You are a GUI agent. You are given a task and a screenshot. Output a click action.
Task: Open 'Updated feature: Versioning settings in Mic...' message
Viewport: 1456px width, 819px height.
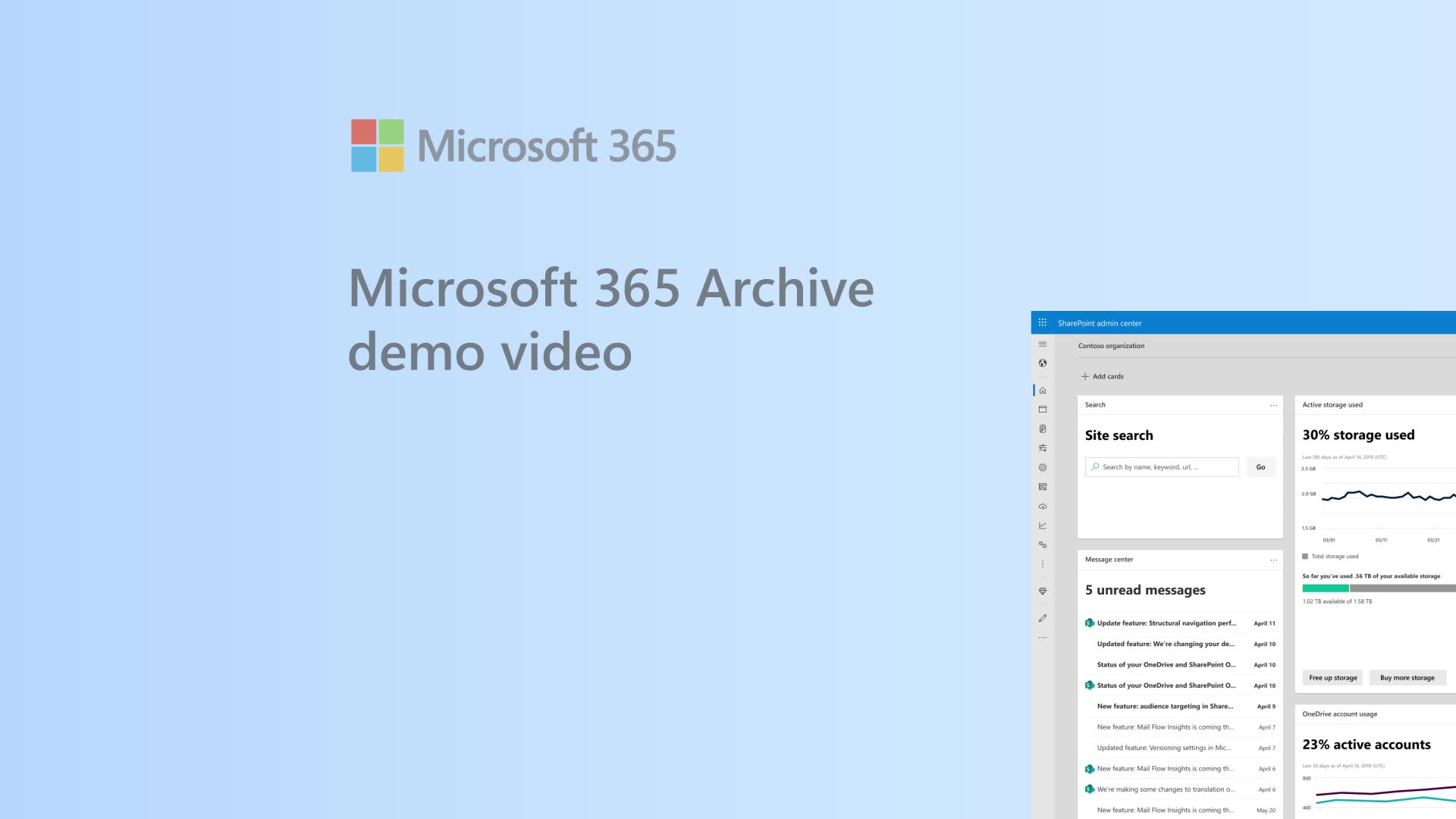point(1180,748)
